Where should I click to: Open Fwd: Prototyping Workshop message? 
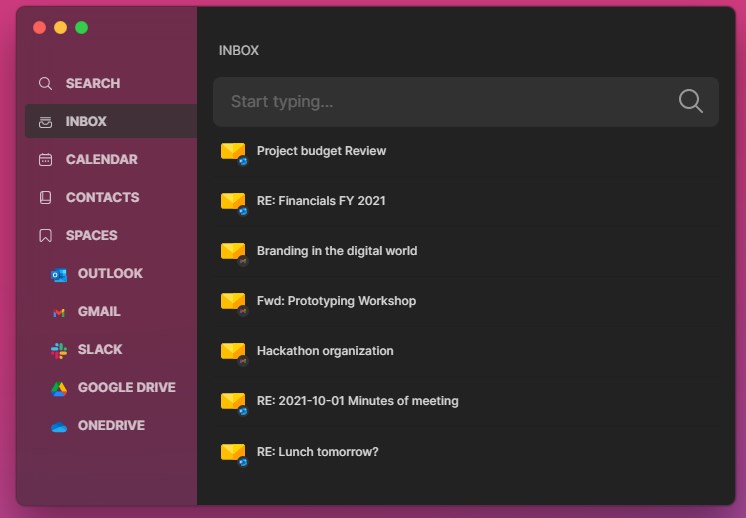[x=336, y=301]
